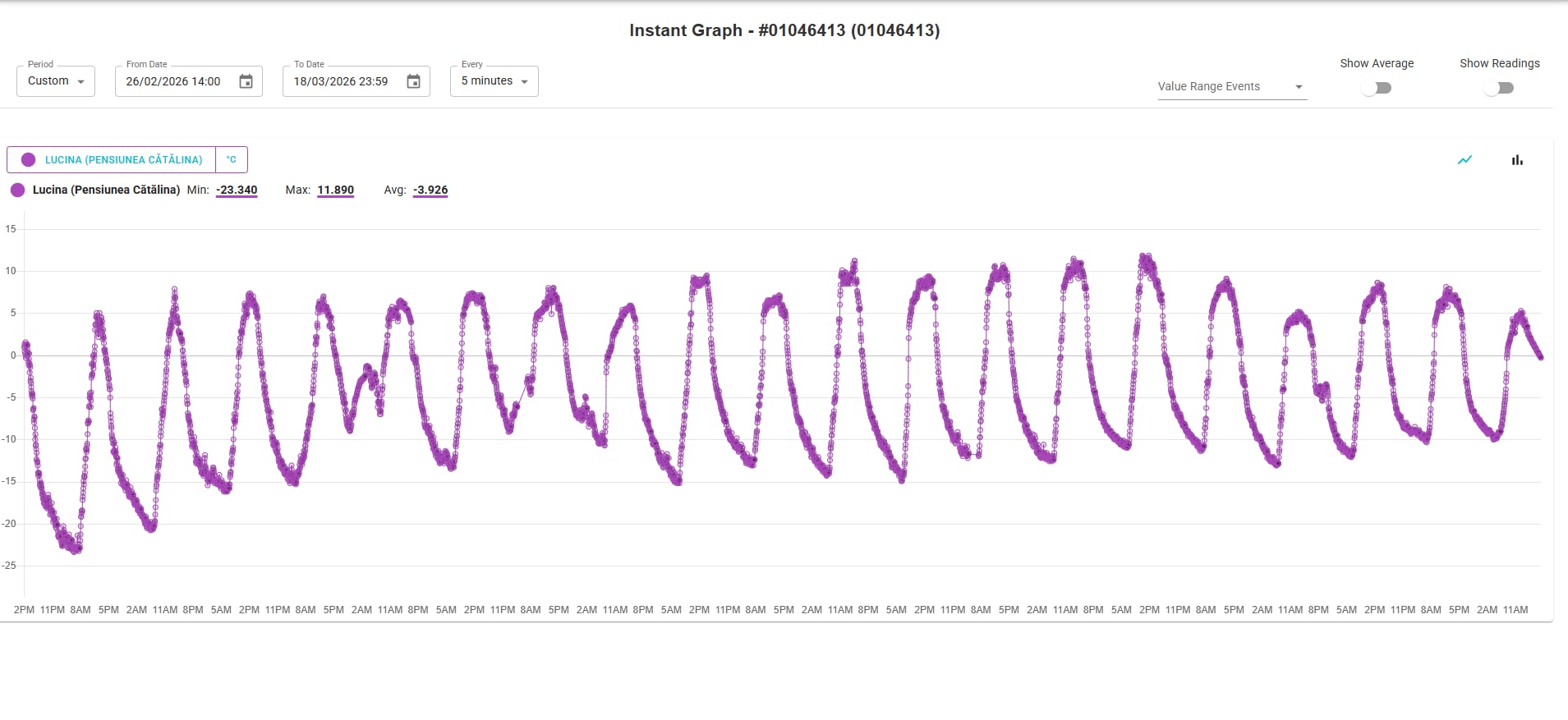Click the purple legend dot beside Lucina
Image resolution: width=1568 pixels, height=720 pixels.
pyautogui.click(x=17, y=190)
